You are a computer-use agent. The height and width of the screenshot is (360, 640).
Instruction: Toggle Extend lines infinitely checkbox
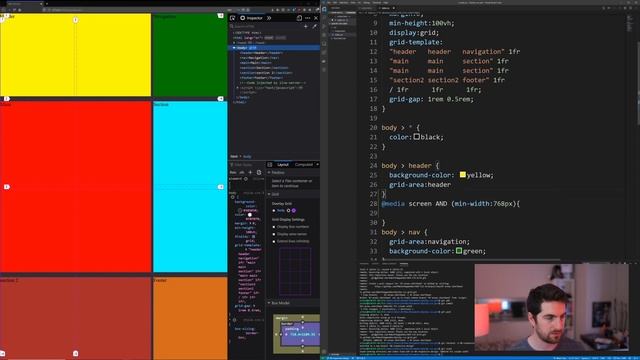coord(274,242)
